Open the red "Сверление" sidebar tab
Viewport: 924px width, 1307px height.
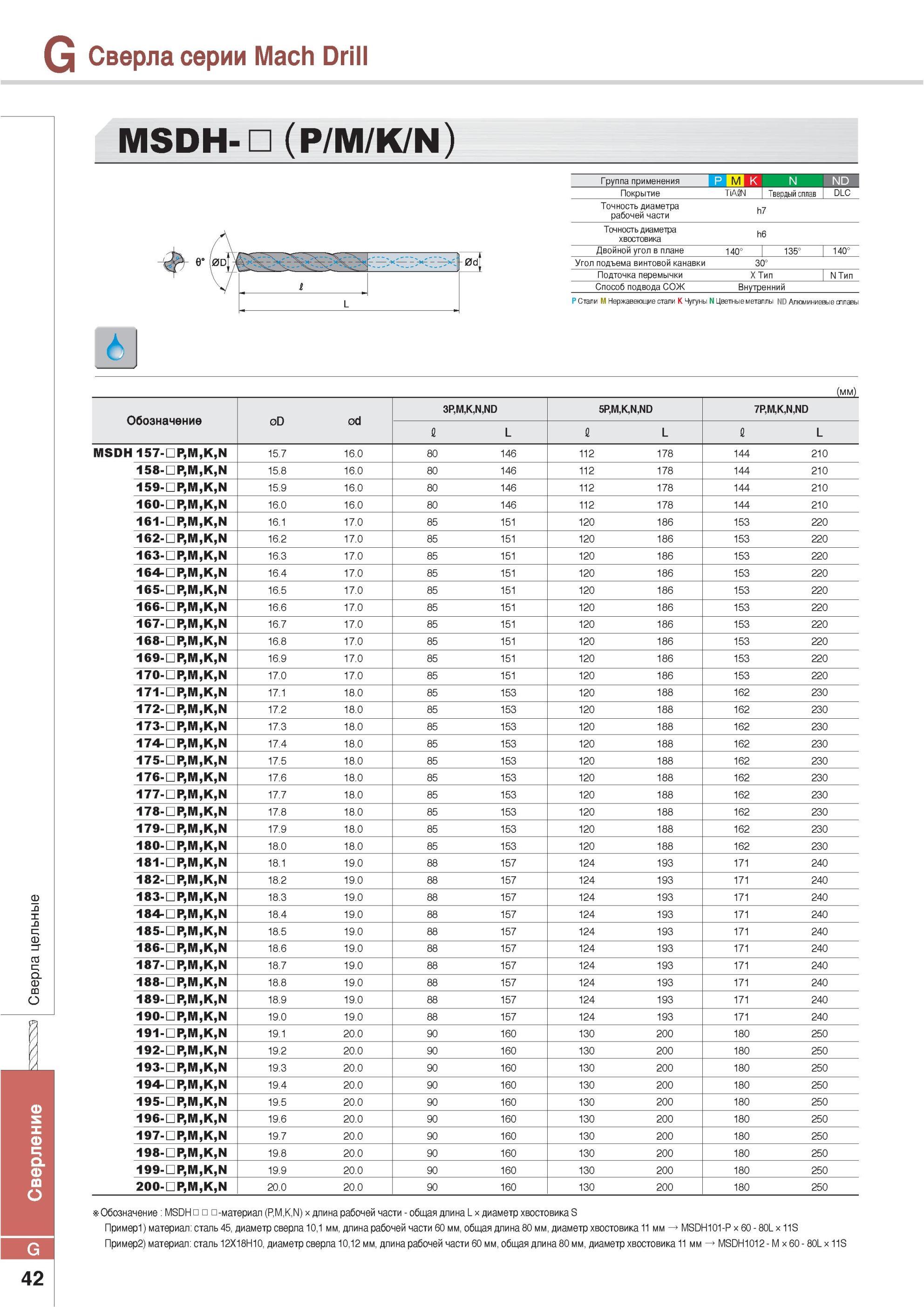(27, 1153)
